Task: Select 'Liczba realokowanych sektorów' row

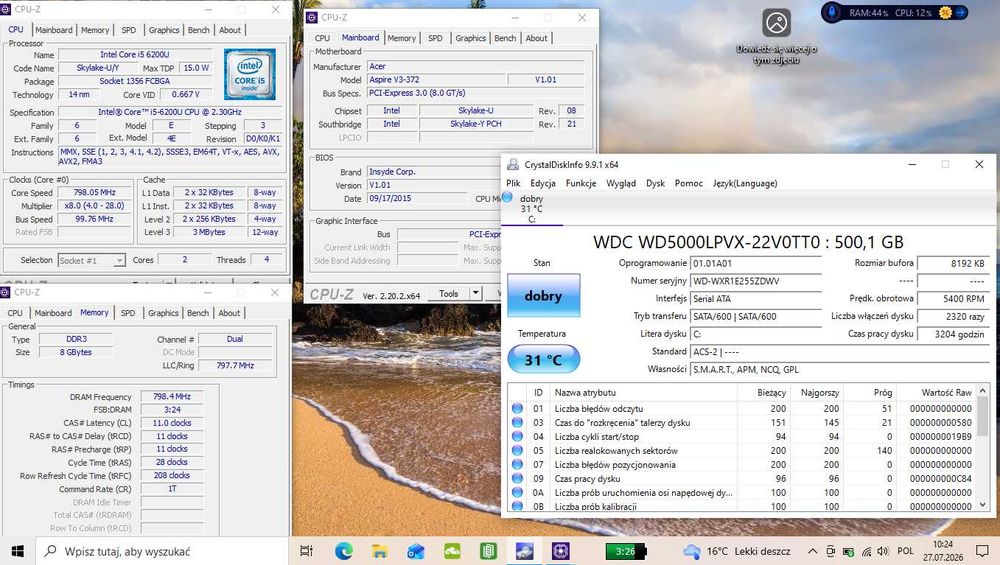Action: (742, 450)
